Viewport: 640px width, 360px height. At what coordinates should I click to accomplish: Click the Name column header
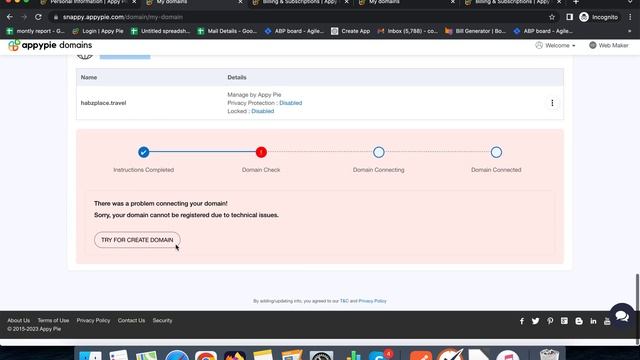pos(89,77)
